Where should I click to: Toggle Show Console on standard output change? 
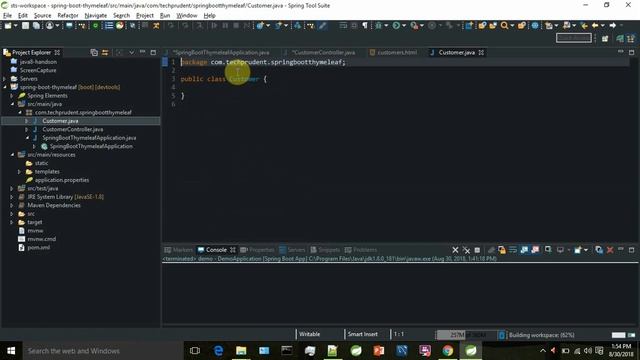point(524,250)
